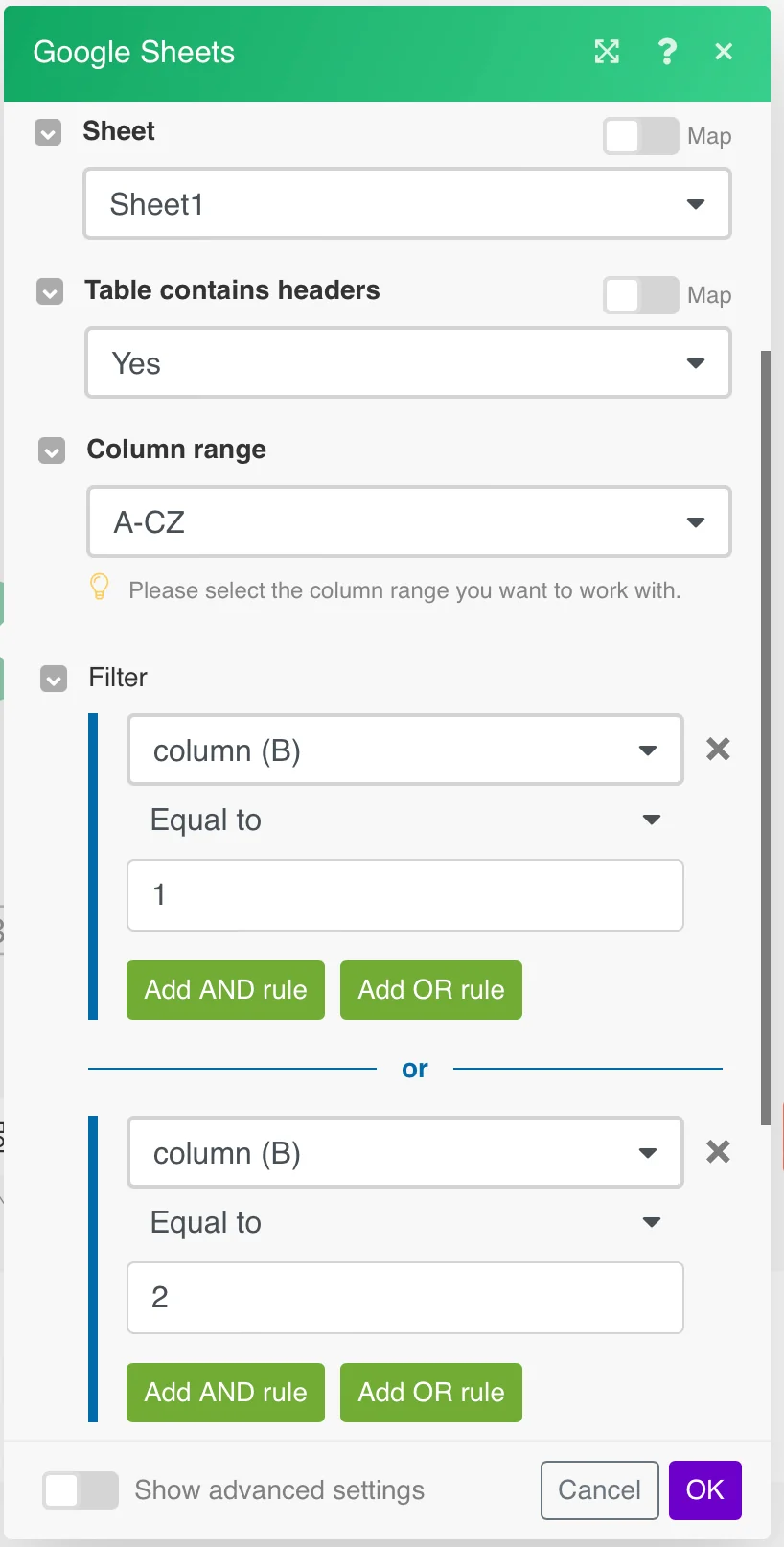Close the Google Sheets dialog
784x1547 pixels.
[x=724, y=52]
